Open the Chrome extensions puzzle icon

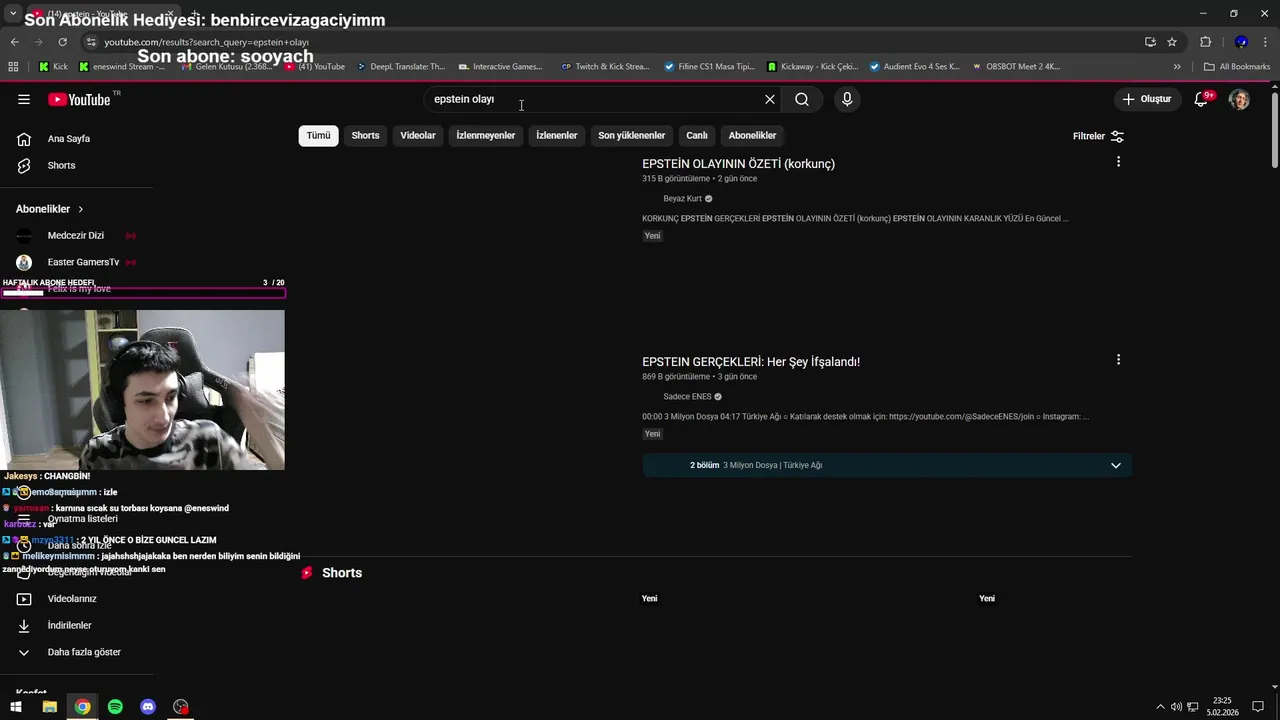click(1205, 42)
